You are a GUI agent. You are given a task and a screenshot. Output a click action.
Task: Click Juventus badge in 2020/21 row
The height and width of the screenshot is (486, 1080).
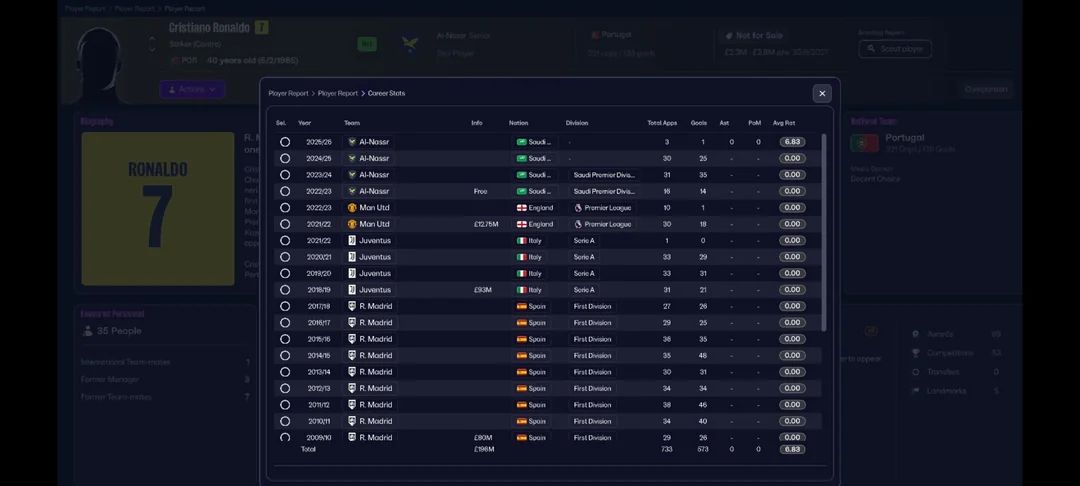click(352, 257)
